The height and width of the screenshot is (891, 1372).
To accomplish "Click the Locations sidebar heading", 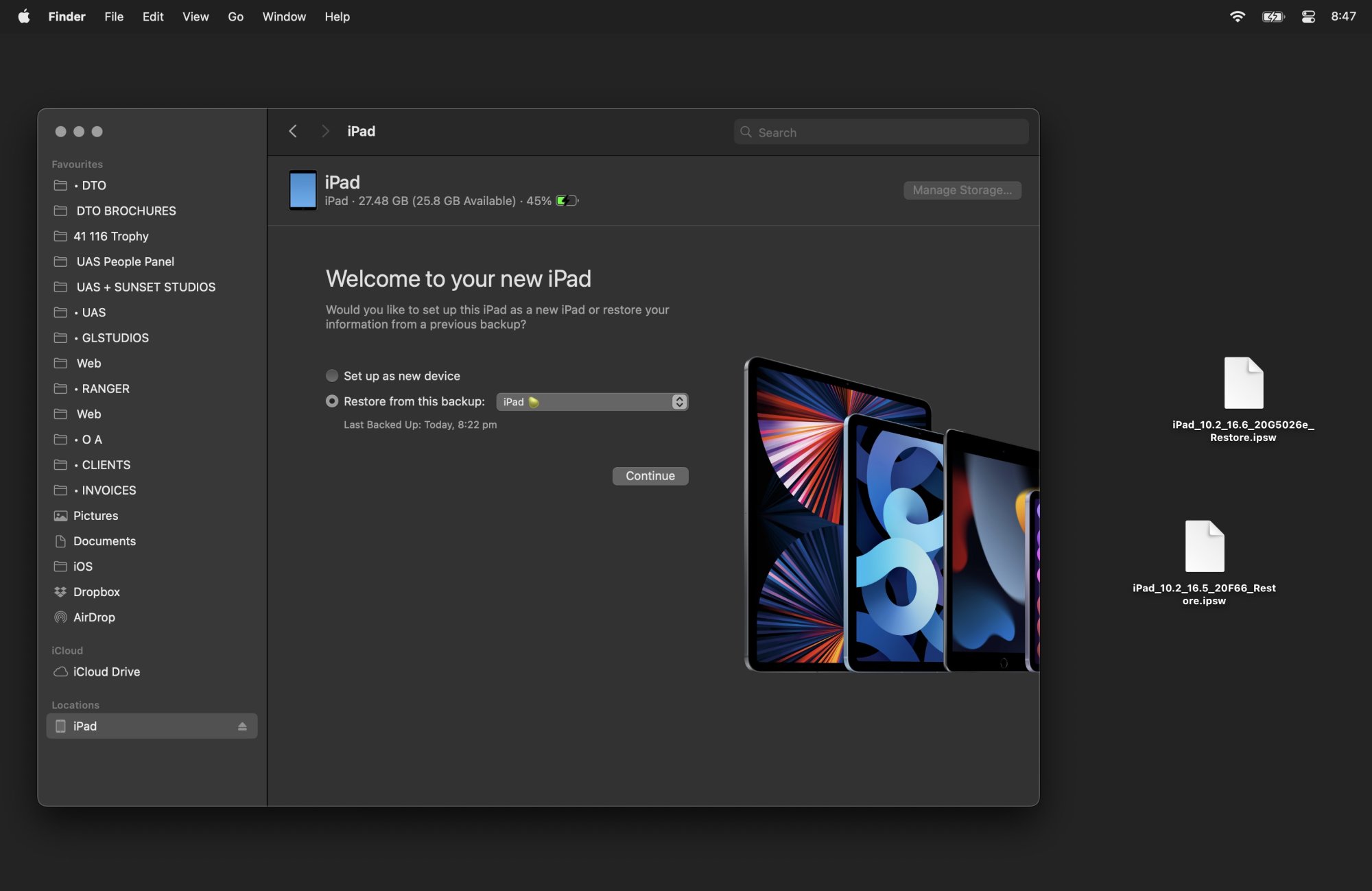I will (75, 705).
